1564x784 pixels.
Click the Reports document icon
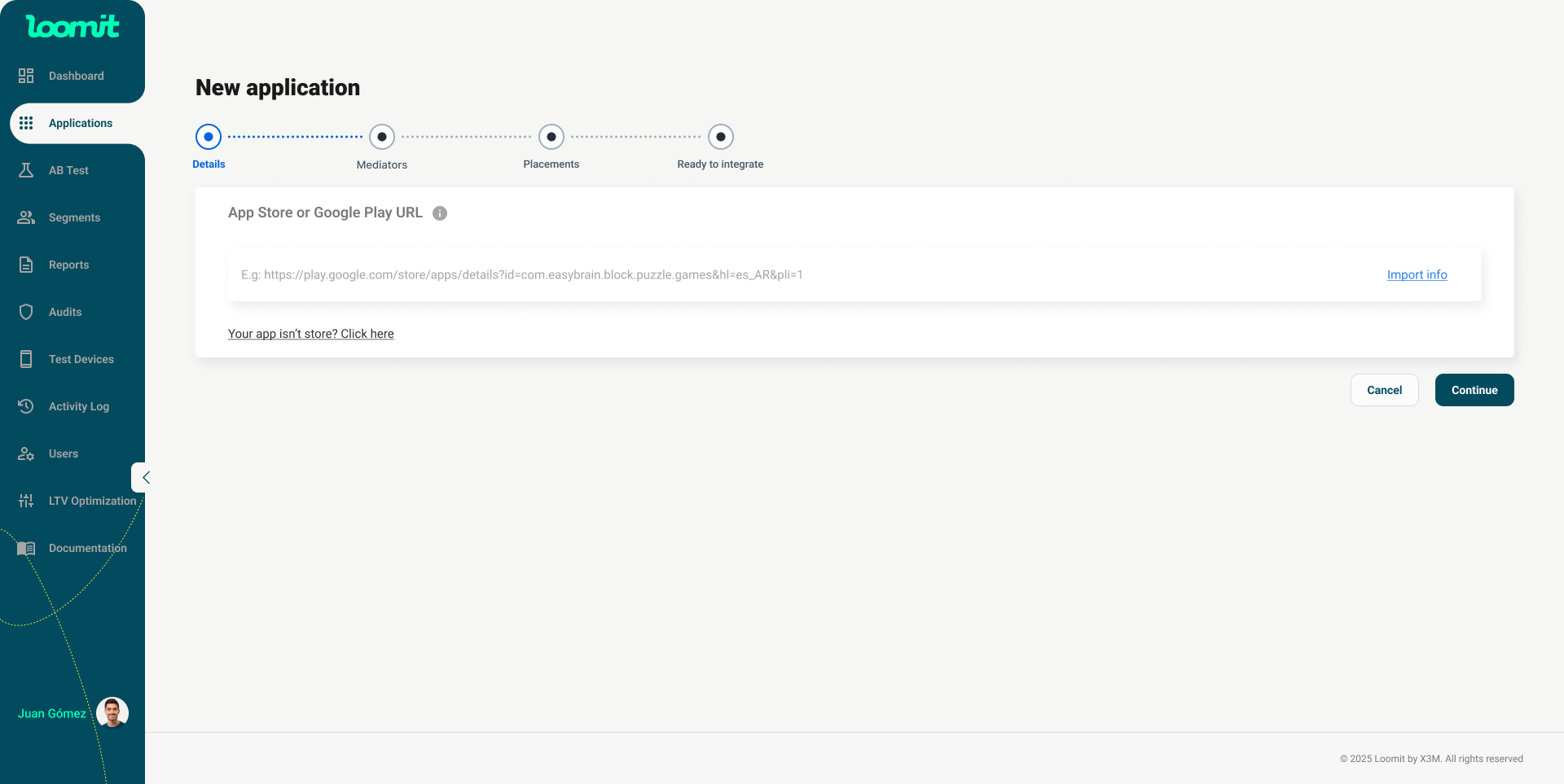click(26, 265)
